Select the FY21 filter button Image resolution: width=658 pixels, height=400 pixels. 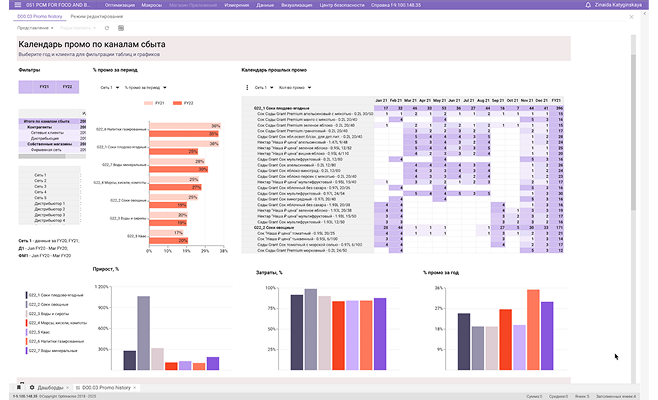(44, 88)
